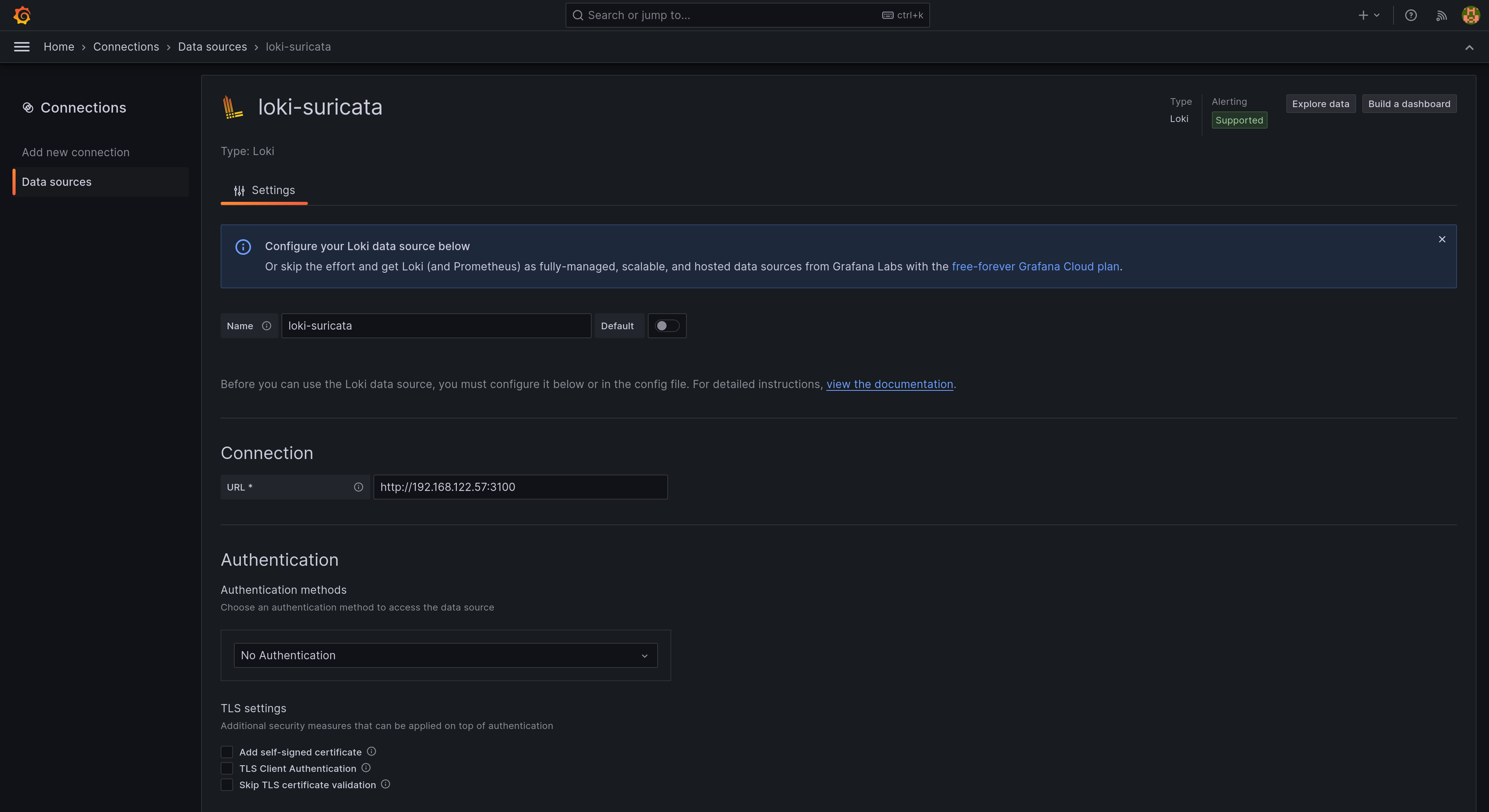1489x812 pixels.
Task: Click the Settings tab sliders icon
Action: (x=239, y=191)
